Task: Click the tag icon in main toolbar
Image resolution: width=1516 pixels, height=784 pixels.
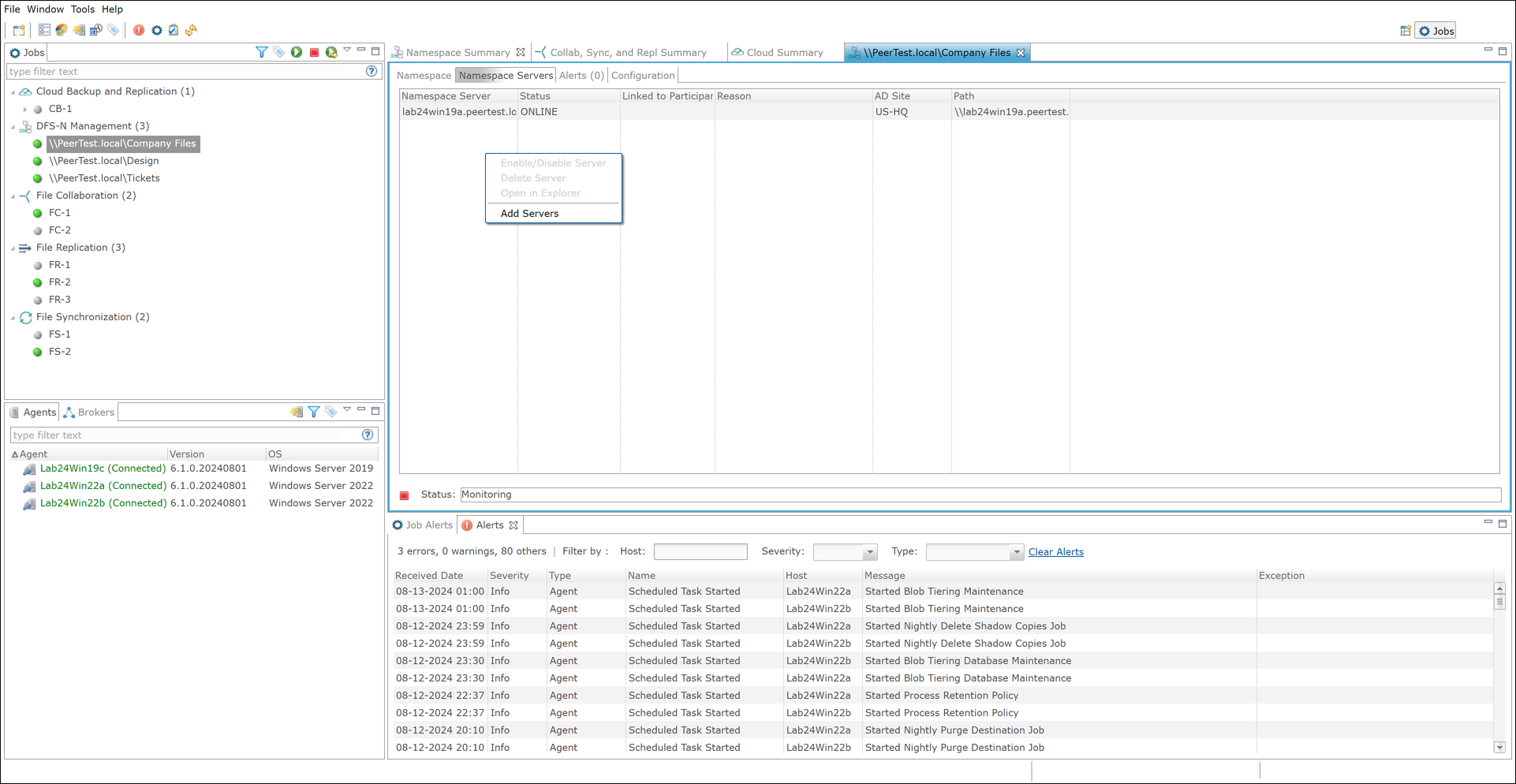Action: (114, 30)
